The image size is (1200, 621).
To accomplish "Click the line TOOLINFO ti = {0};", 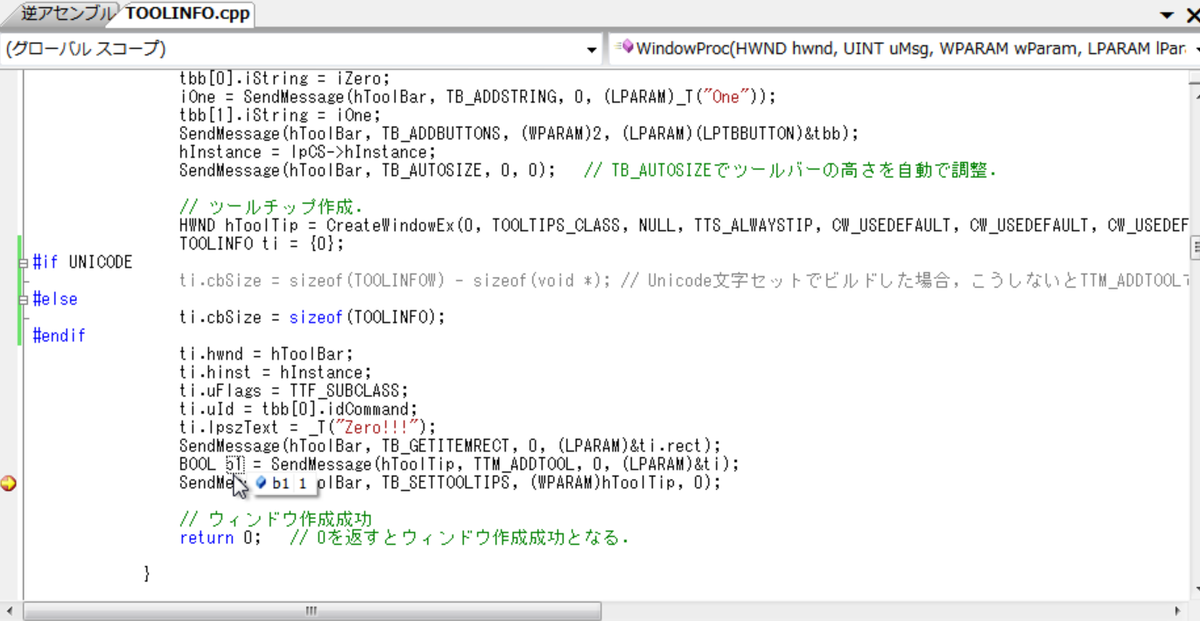I will point(262,244).
